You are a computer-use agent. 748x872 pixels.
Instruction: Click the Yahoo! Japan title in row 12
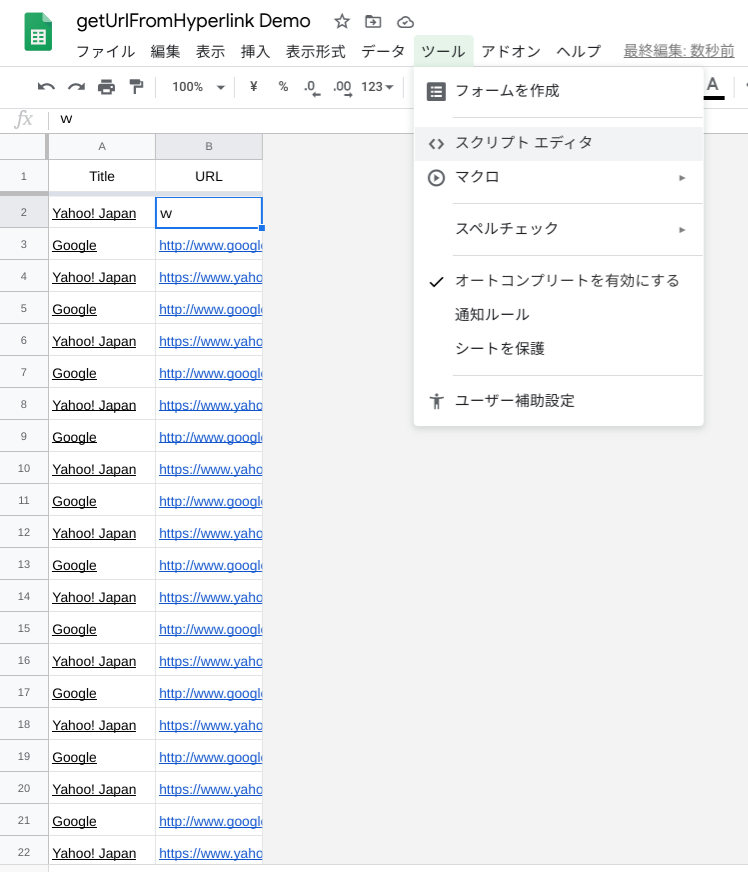pos(94,533)
